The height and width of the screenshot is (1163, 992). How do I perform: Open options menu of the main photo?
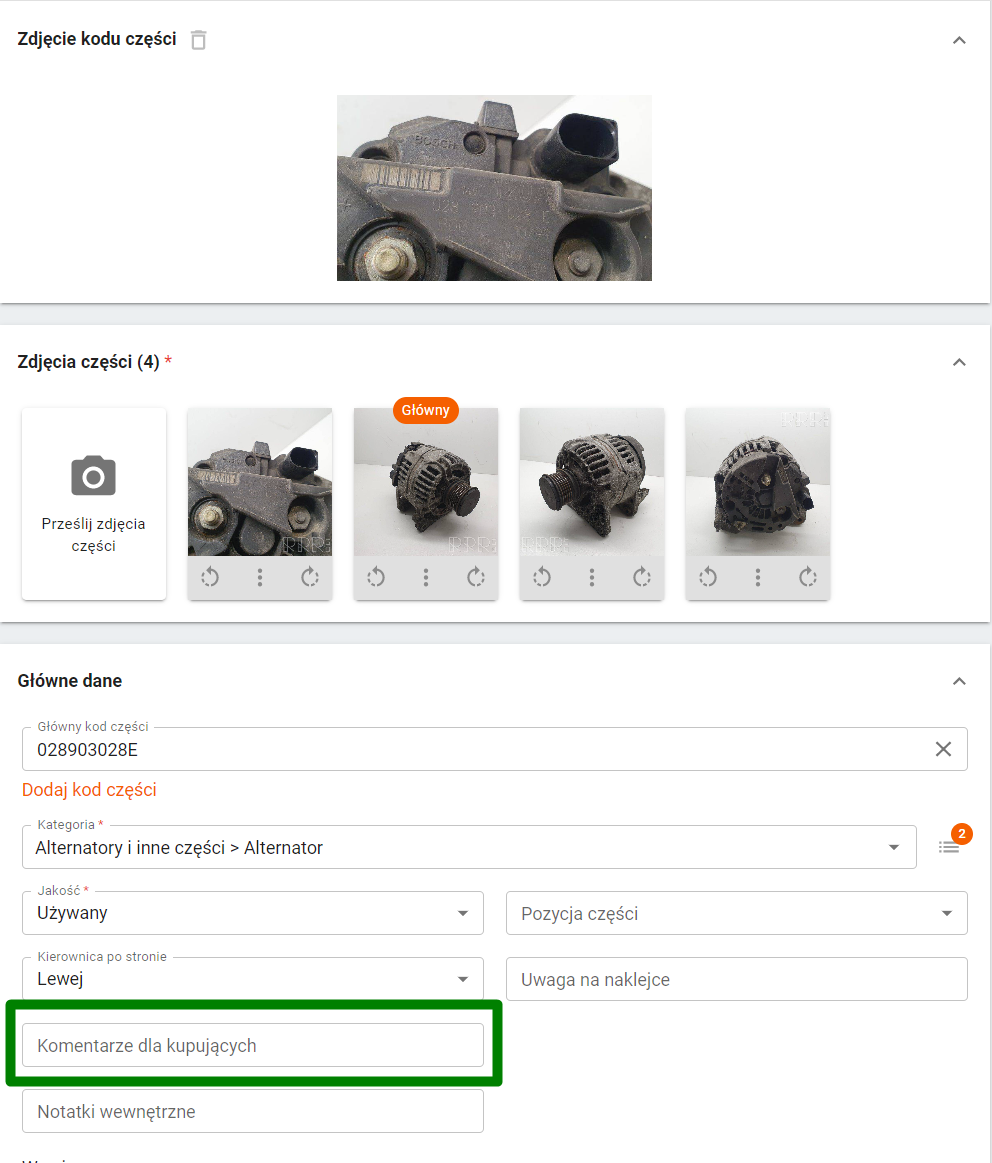pyautogui.click(x=426, y=577)
